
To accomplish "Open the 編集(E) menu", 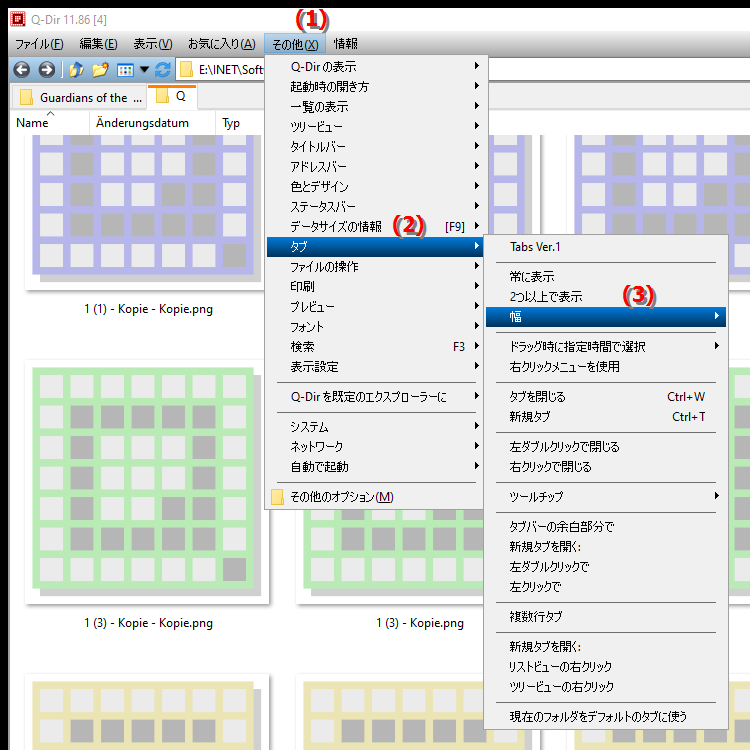I will click(98, 44).
